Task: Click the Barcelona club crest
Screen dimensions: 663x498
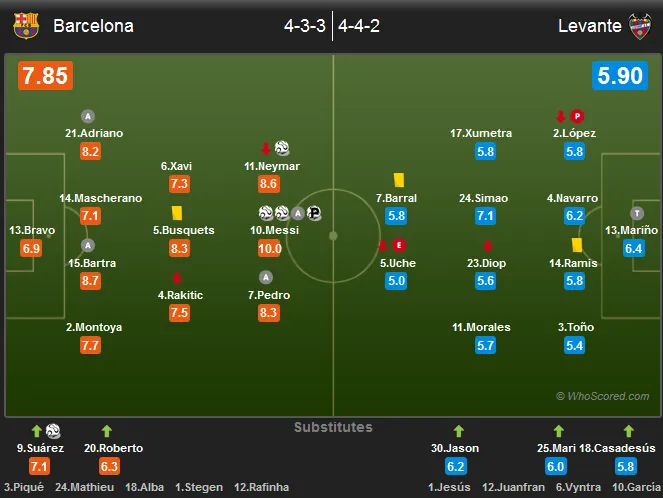Action: coord(26,25)
